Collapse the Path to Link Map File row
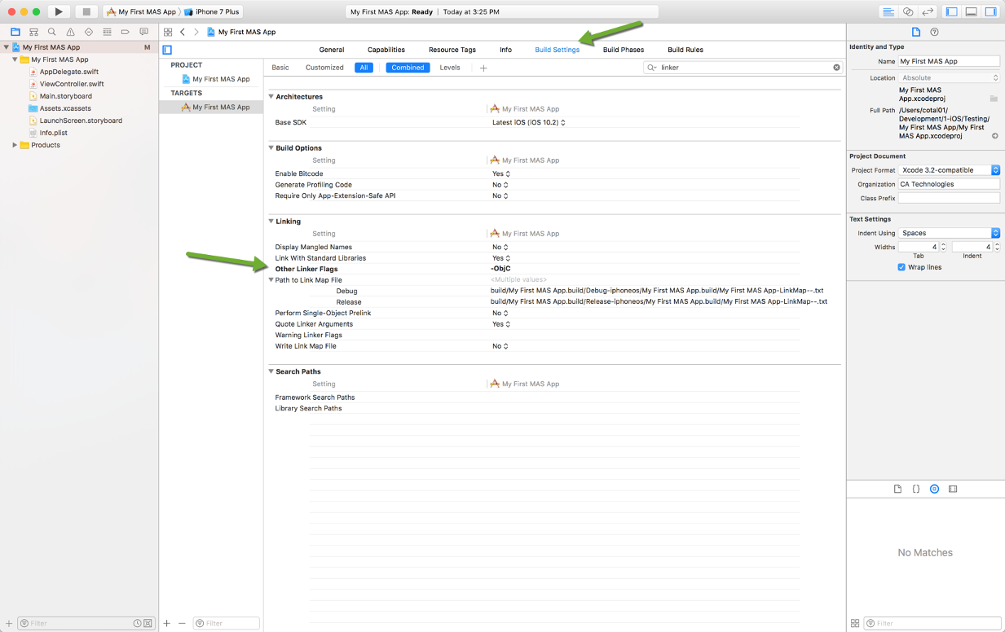 (x=271, y=280)
